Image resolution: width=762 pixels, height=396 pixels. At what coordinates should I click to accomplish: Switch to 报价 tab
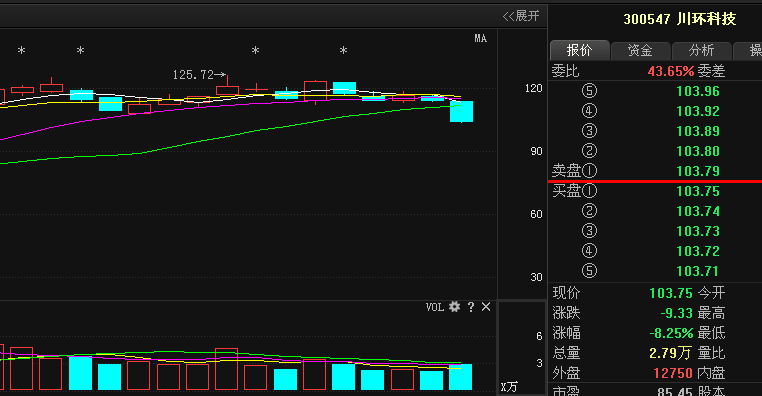[579, 50]
